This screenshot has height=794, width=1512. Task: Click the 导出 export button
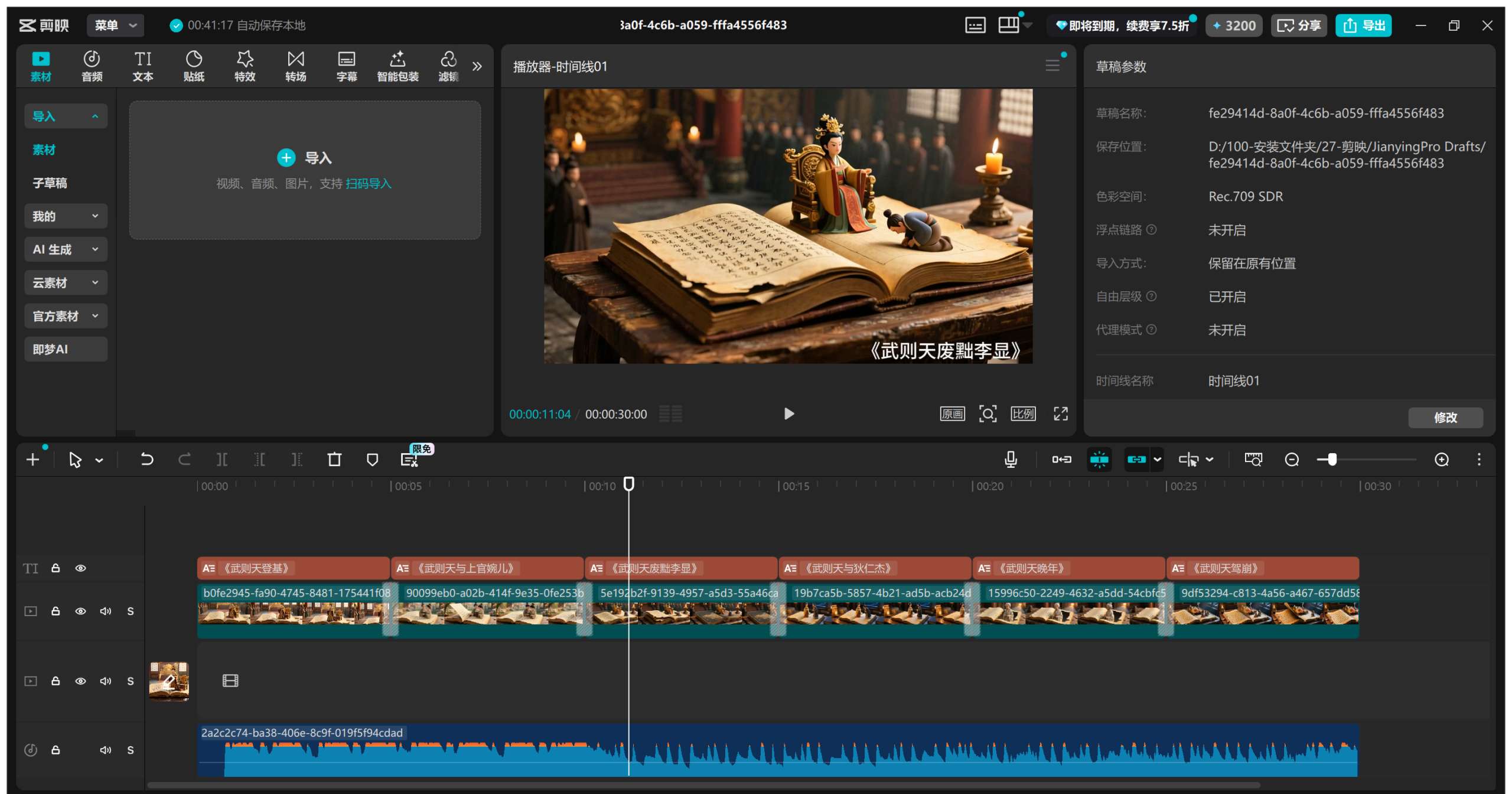tap(1363, 25)
